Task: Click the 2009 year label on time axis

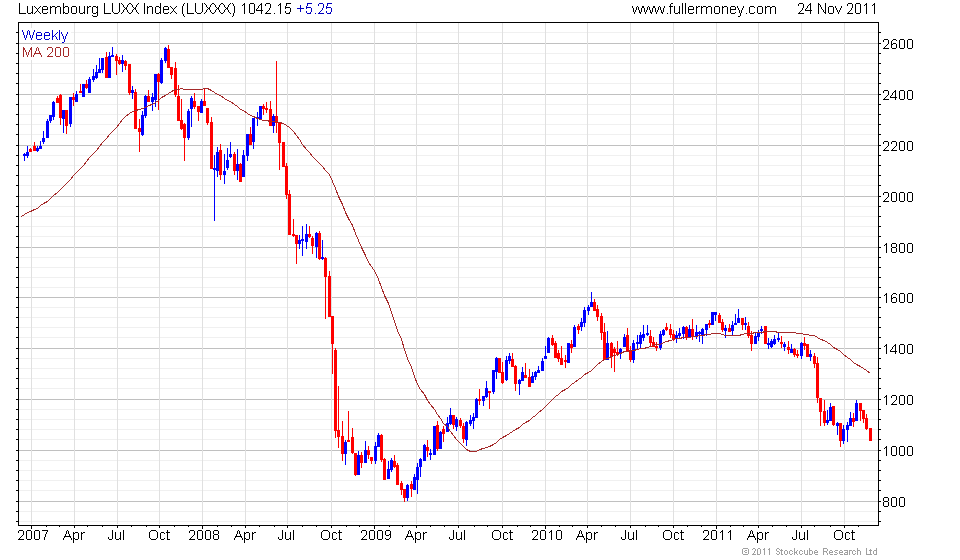Action: (375, 536)
